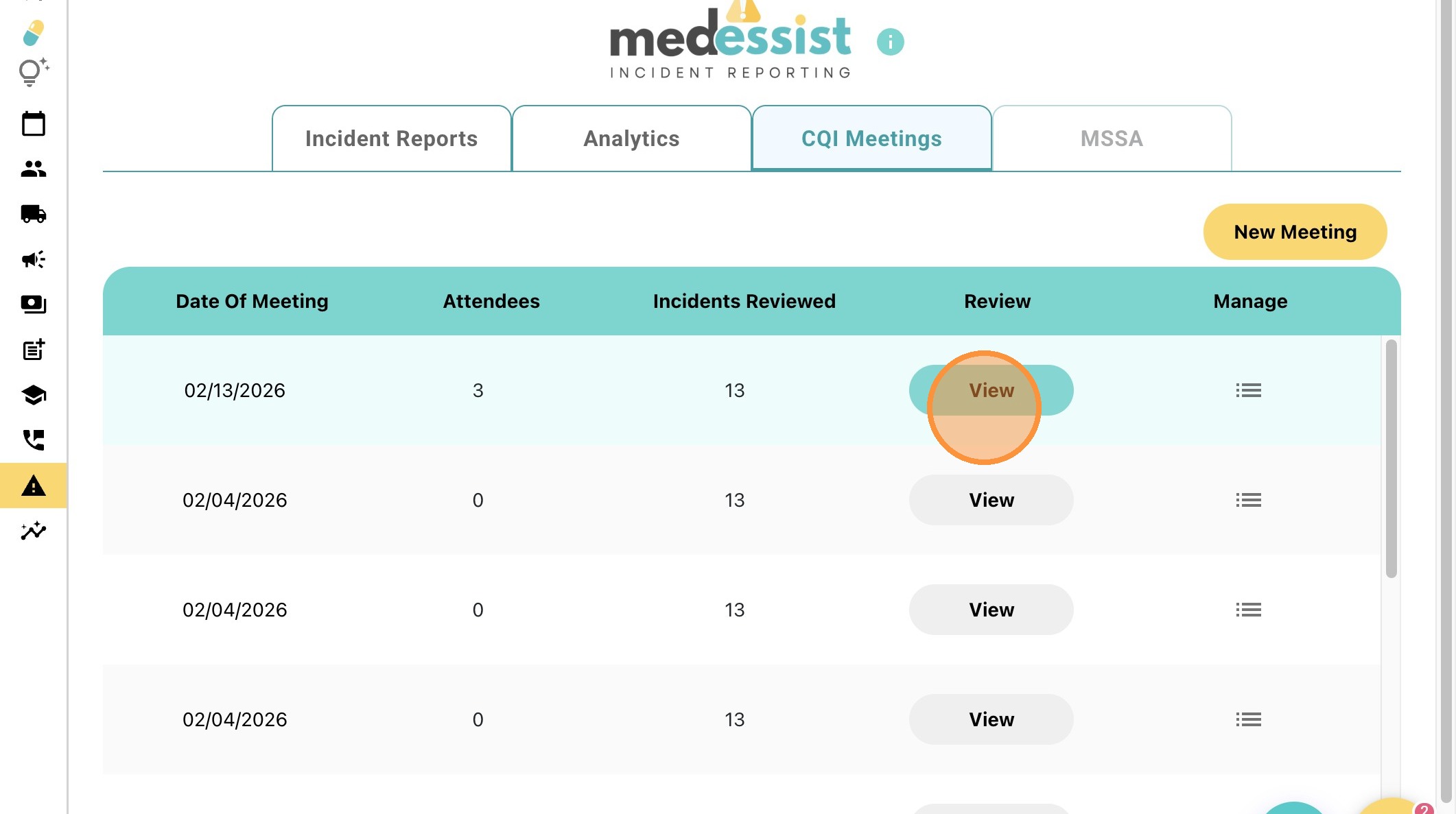Click the megaphone announcements sidebar icon

(33, 259)
